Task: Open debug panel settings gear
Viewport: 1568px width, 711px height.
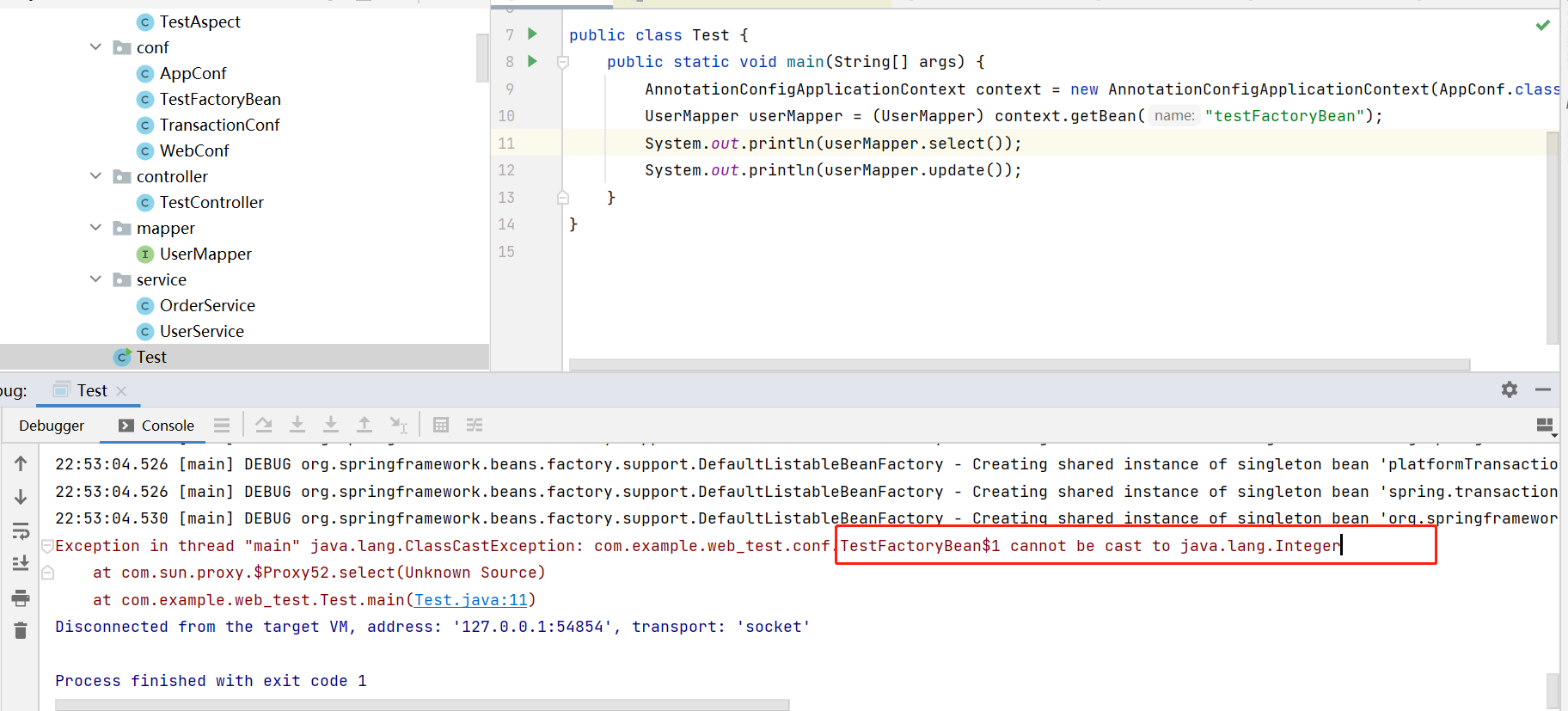Action: [1510, 389]
